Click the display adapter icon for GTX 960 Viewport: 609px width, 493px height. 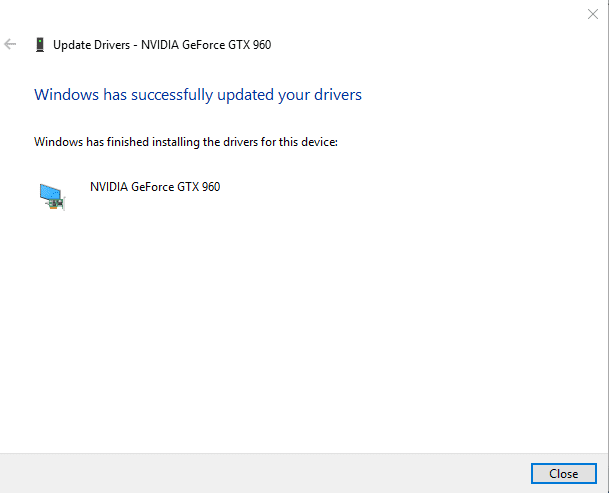[50, 195]
